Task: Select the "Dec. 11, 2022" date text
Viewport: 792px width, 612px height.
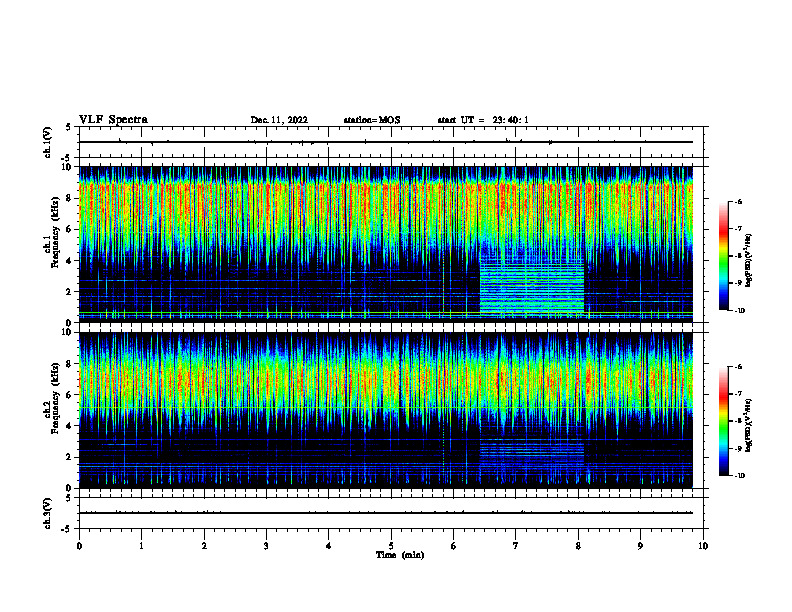Action: coord(279,120)
